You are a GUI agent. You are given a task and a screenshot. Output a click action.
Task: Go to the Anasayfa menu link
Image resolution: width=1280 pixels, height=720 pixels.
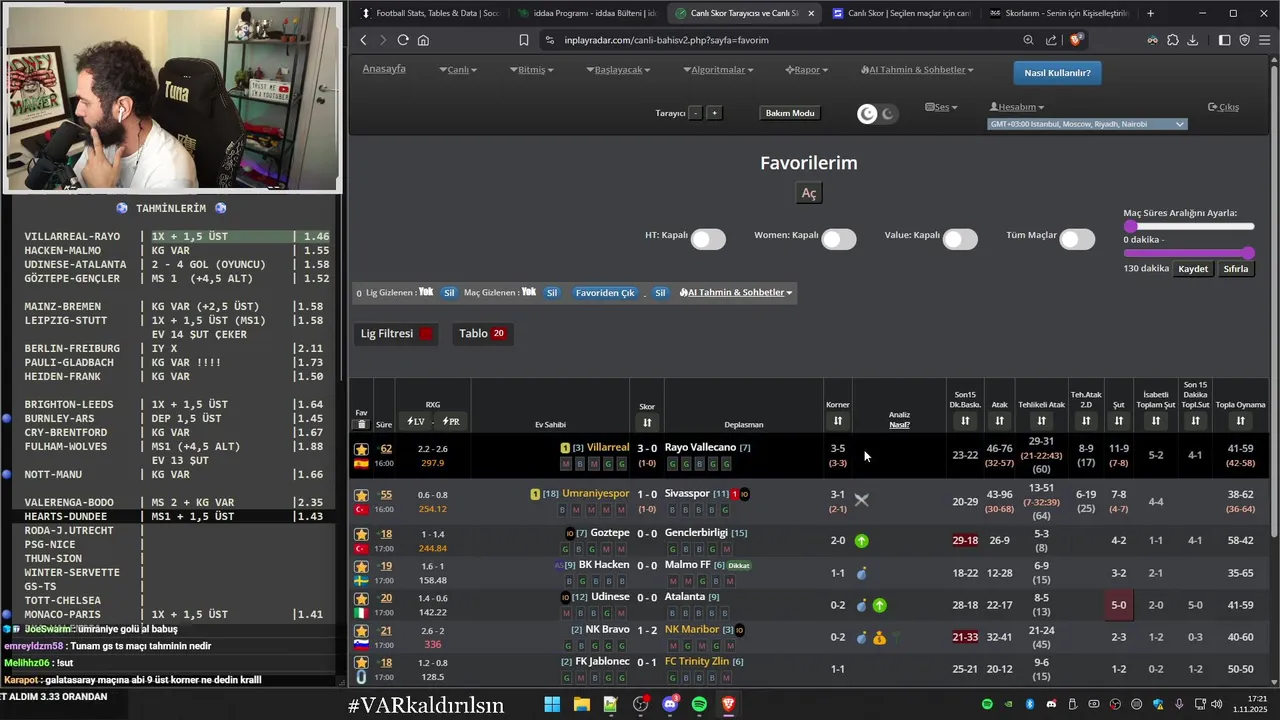coord(384,69)
